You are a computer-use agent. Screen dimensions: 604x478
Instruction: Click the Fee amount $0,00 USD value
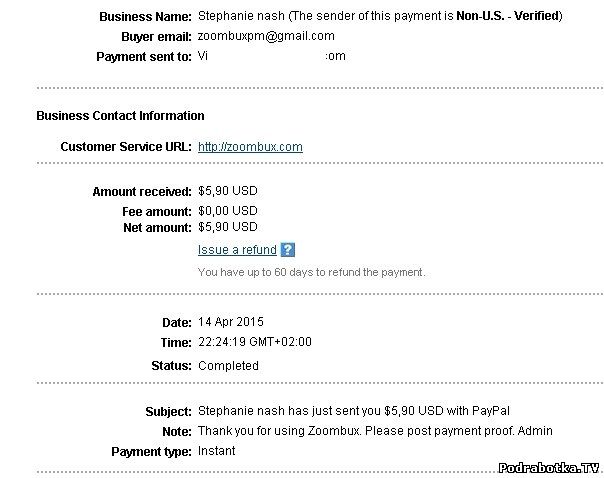pos(227,211)
